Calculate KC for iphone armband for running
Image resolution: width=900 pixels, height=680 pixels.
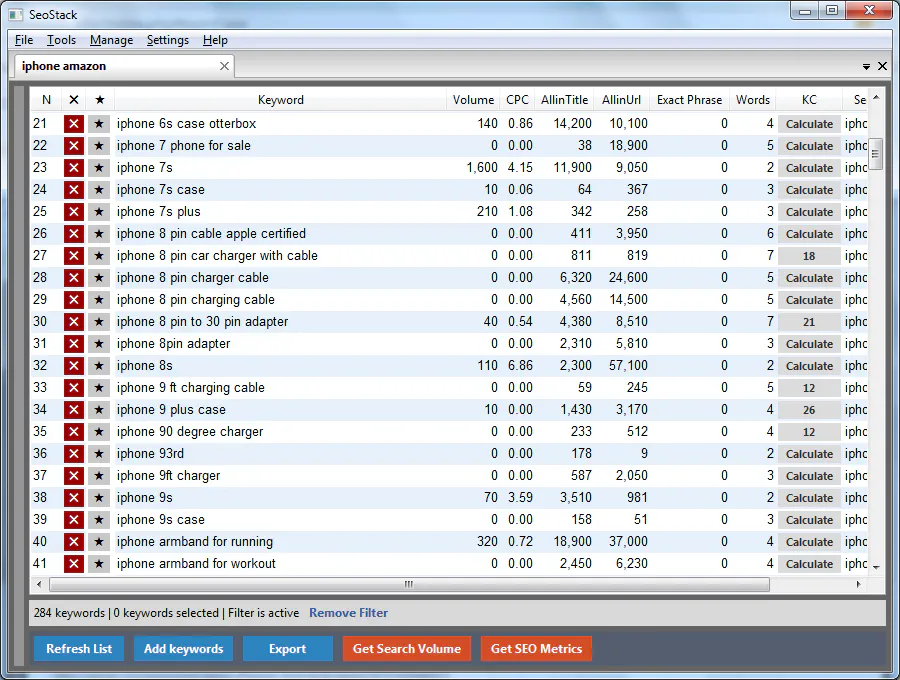(809, 542)
